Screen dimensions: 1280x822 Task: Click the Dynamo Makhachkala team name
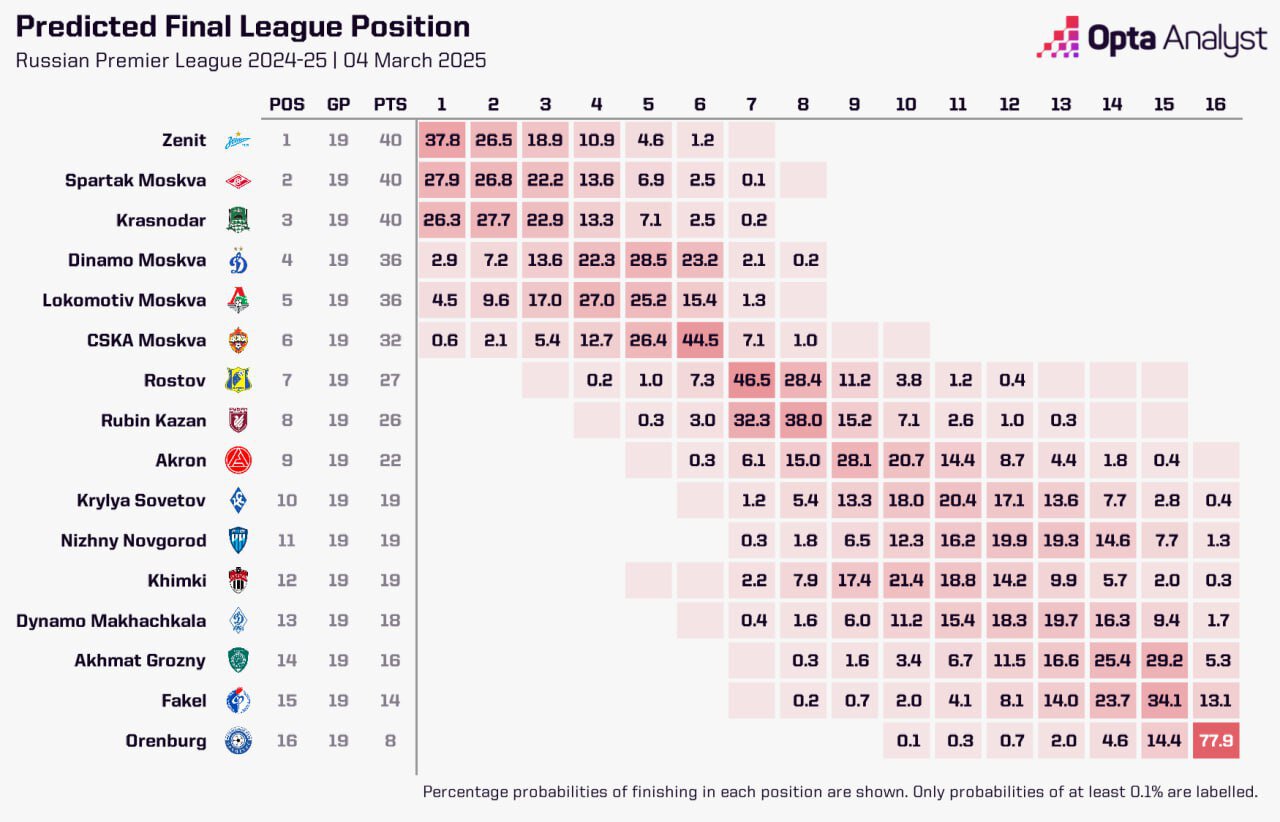coord(111,620)
